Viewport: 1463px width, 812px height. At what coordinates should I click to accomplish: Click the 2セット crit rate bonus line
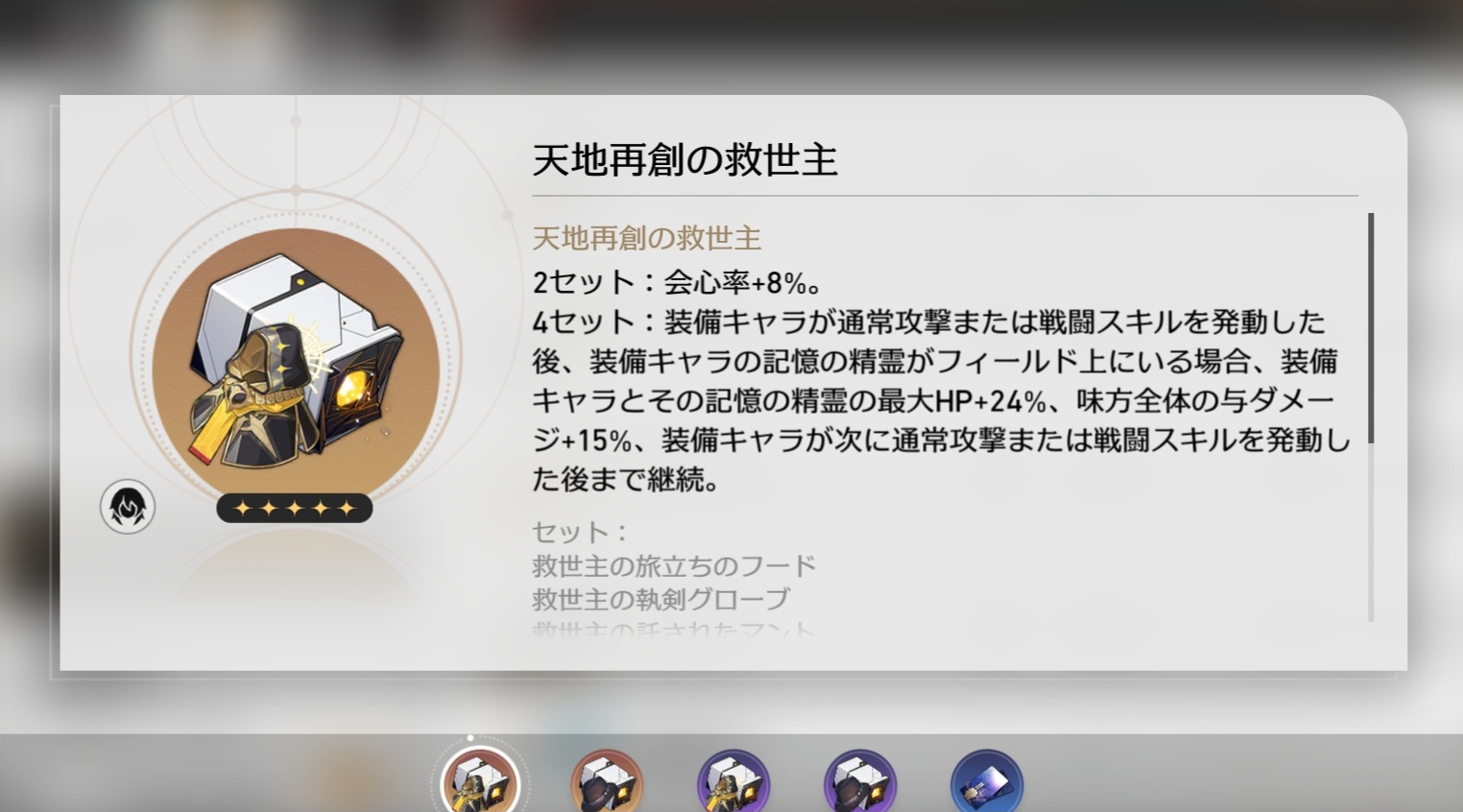(x=677, y=282)
